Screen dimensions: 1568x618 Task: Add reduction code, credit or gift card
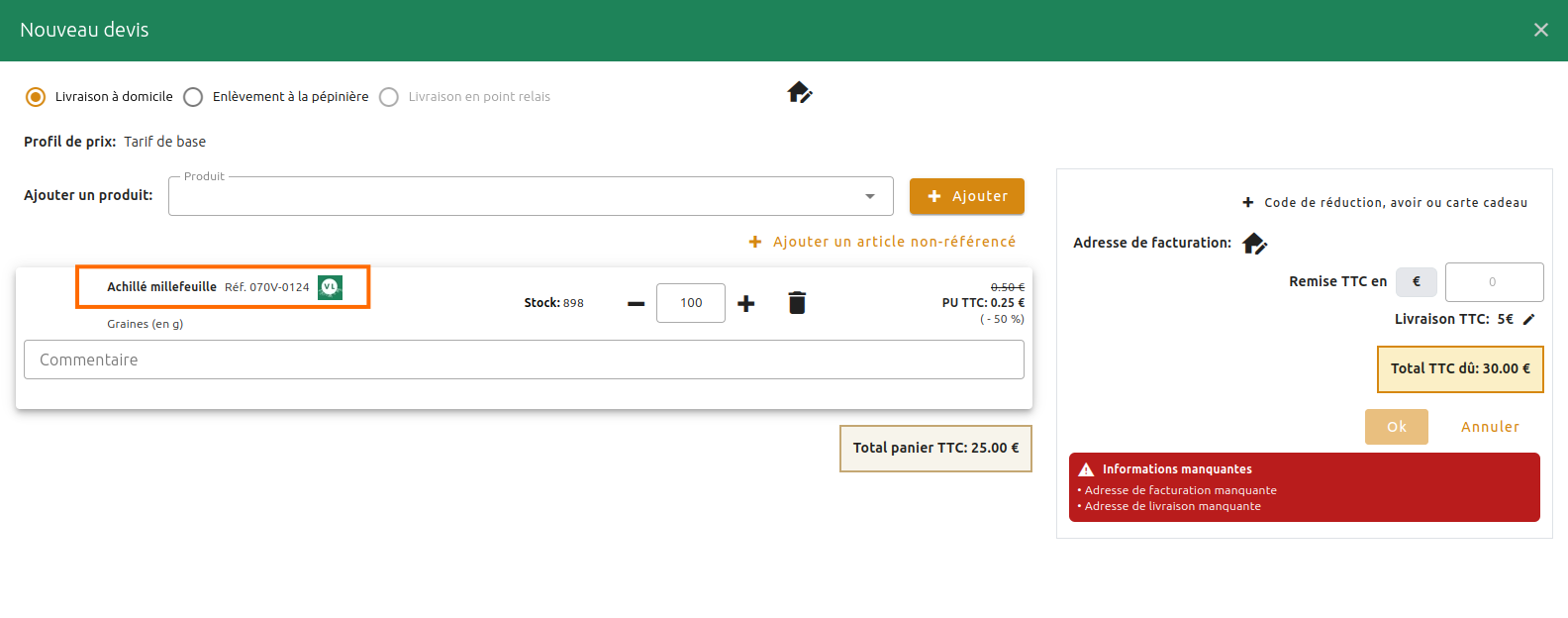click(1385, 202)
